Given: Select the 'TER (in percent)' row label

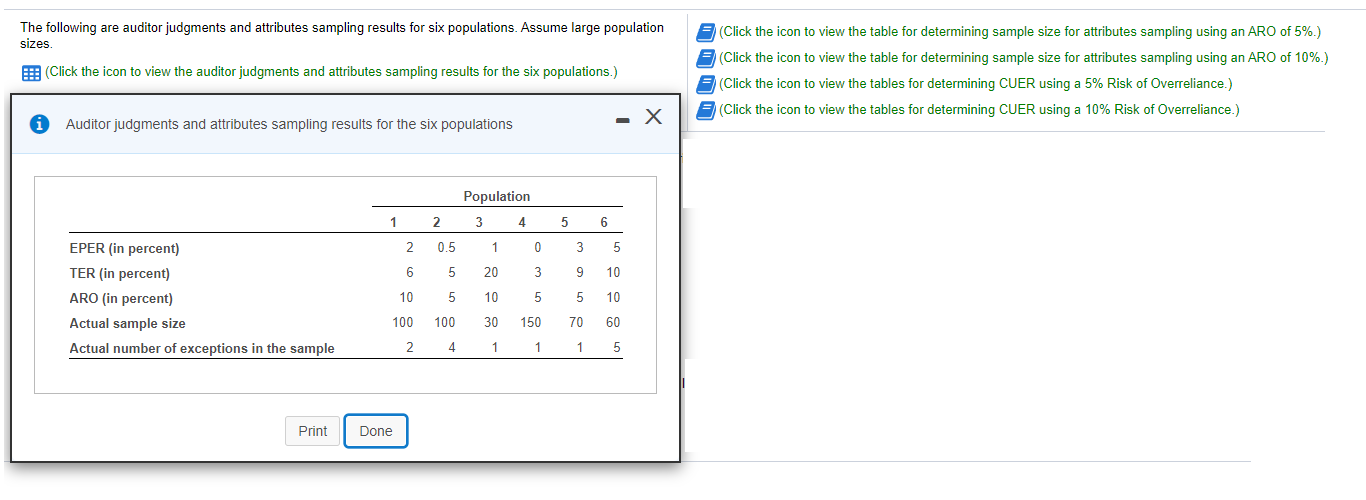Looking at the screenshot, I should (119, 273).
